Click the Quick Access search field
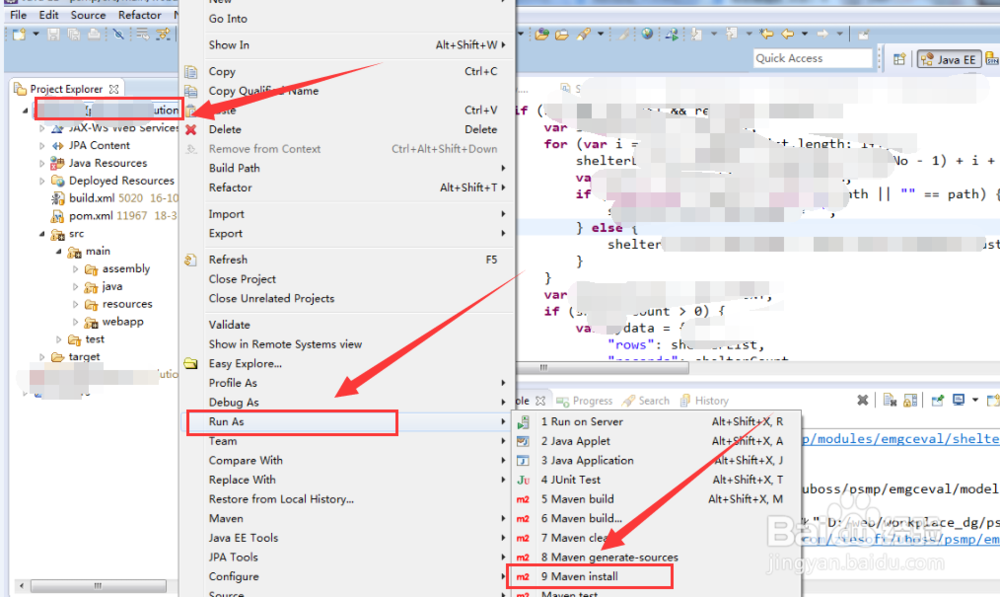 [x=812, y=58]
